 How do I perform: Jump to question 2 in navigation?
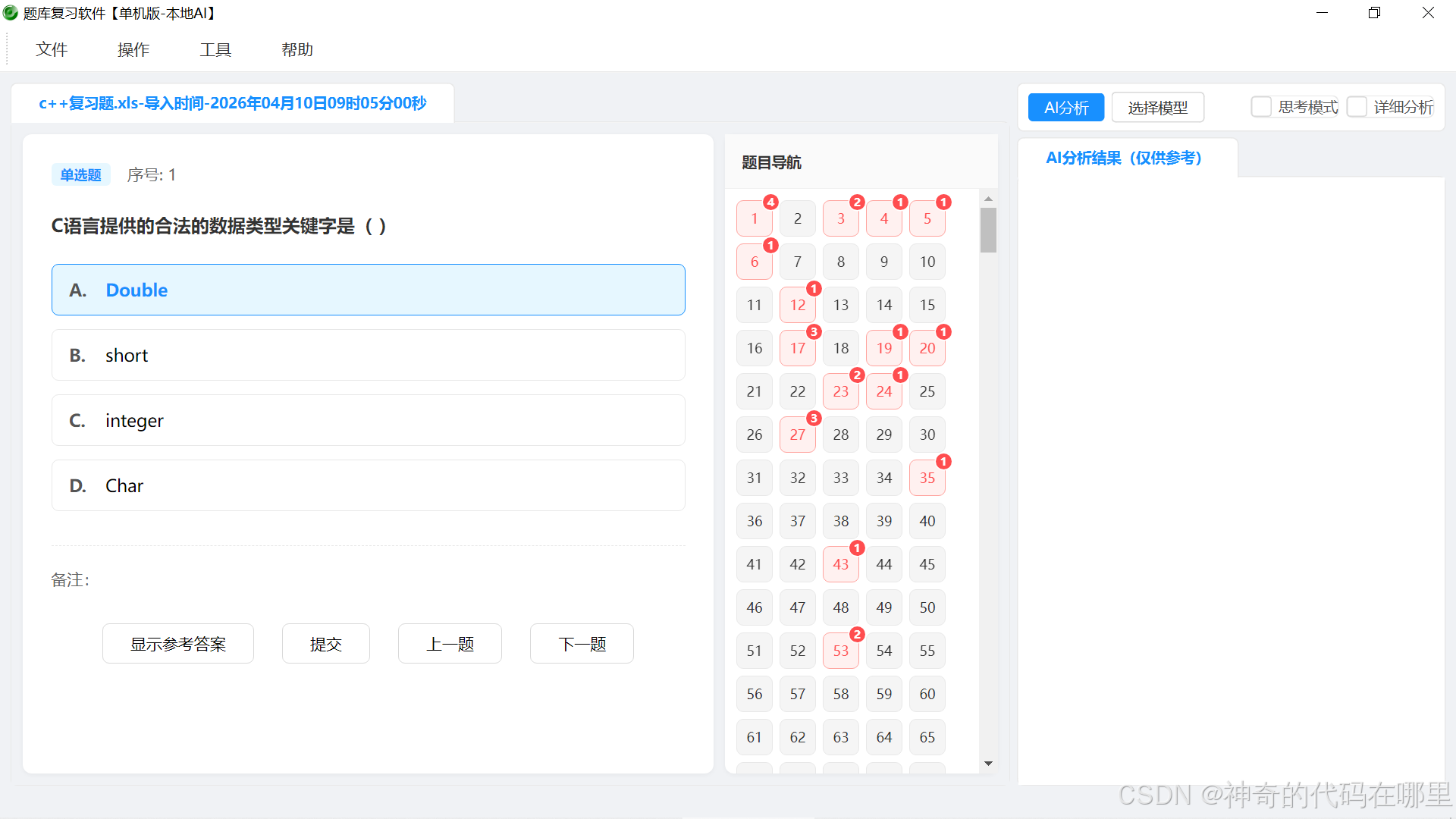pos(798,218)
